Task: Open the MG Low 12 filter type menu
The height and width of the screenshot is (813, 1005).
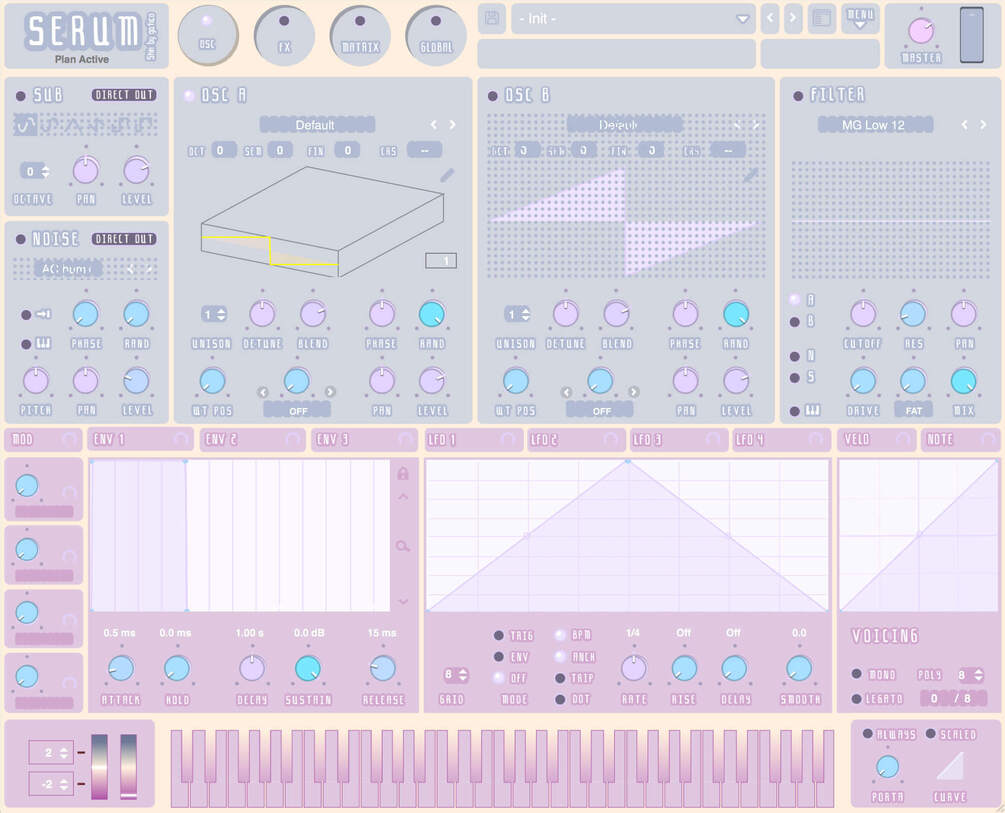Action: point(875,125)
